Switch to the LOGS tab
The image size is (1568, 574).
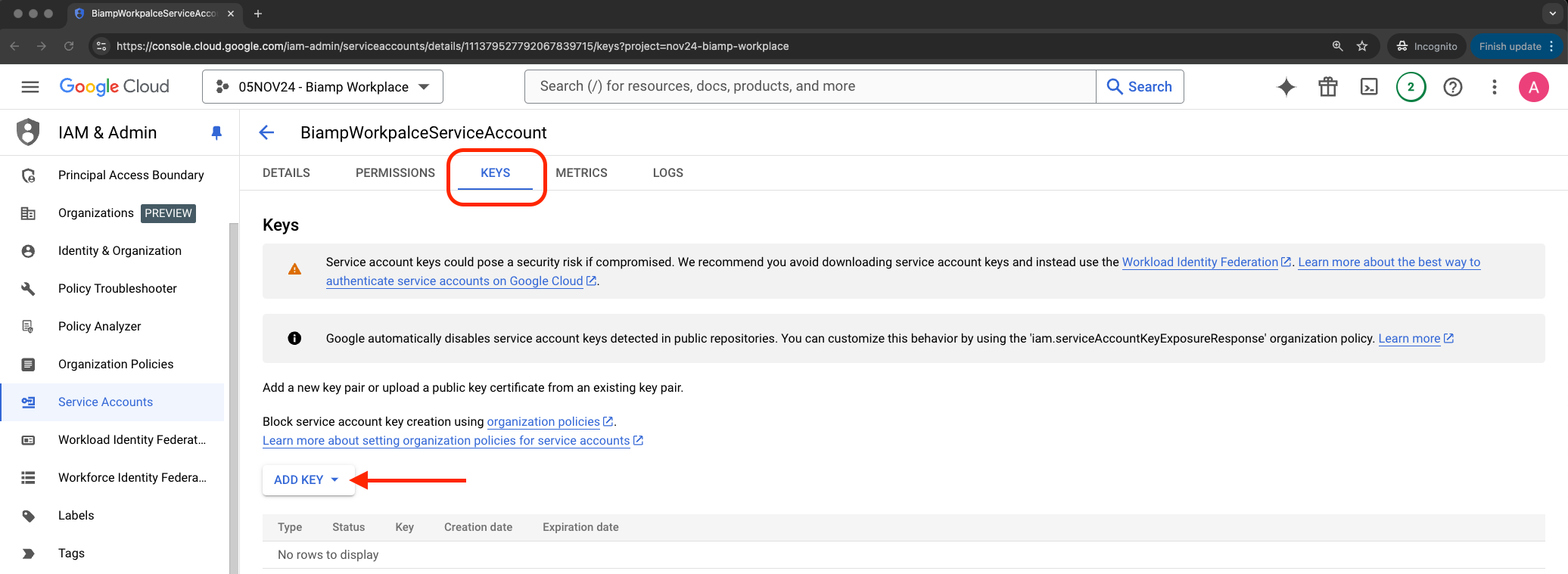click(x=668, y=173)
